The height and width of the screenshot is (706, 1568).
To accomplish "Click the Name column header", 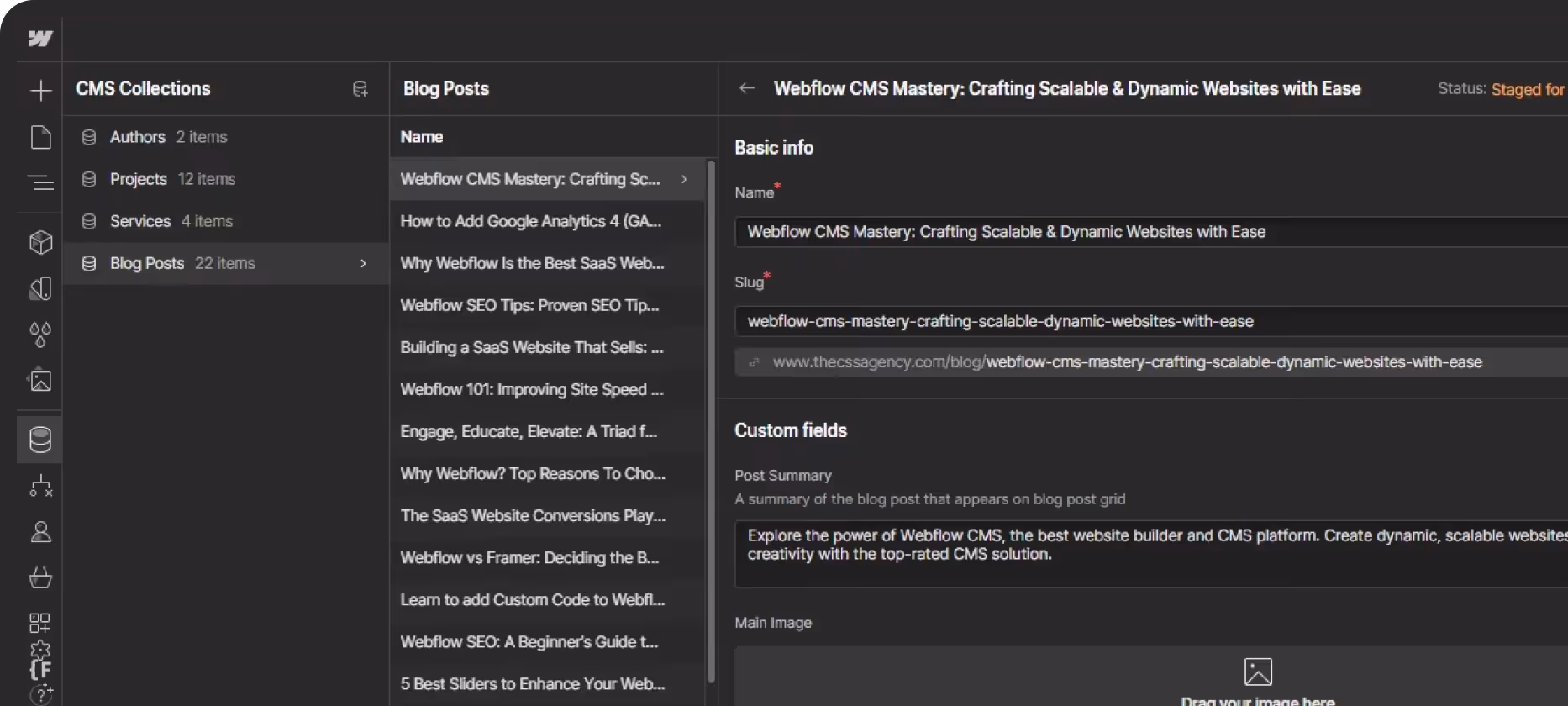I will pyautogui.click(x=422, y=137).
